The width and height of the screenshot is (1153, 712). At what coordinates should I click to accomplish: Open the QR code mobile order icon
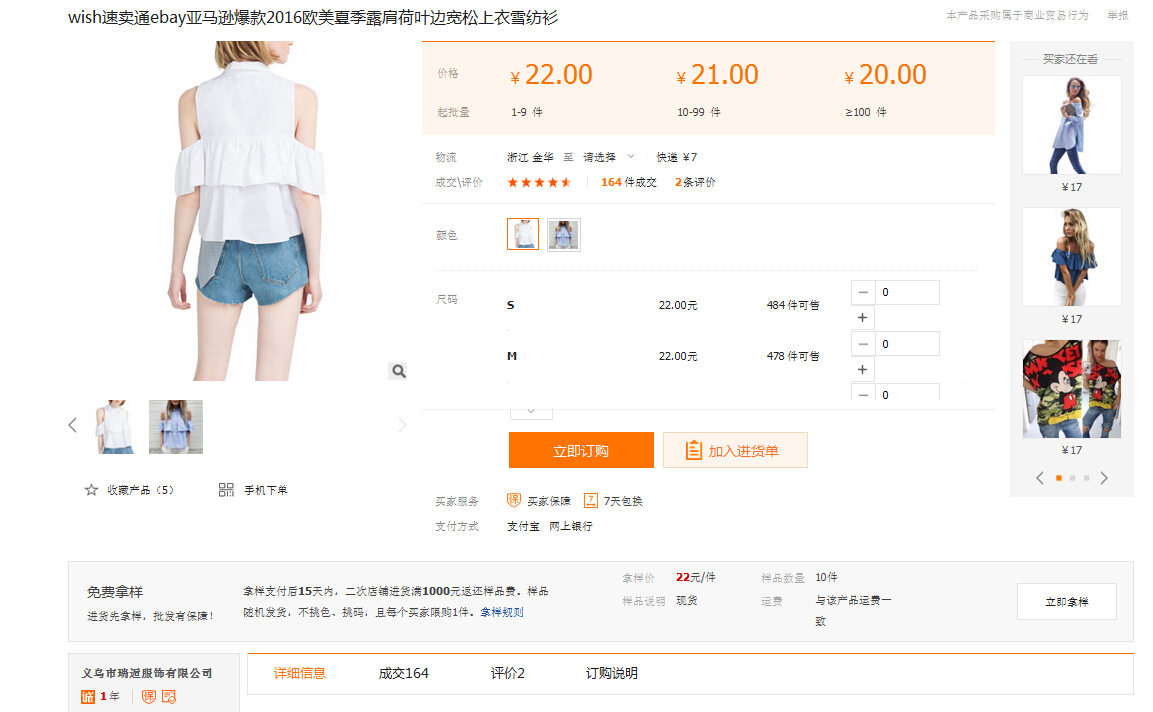point(226,490)
